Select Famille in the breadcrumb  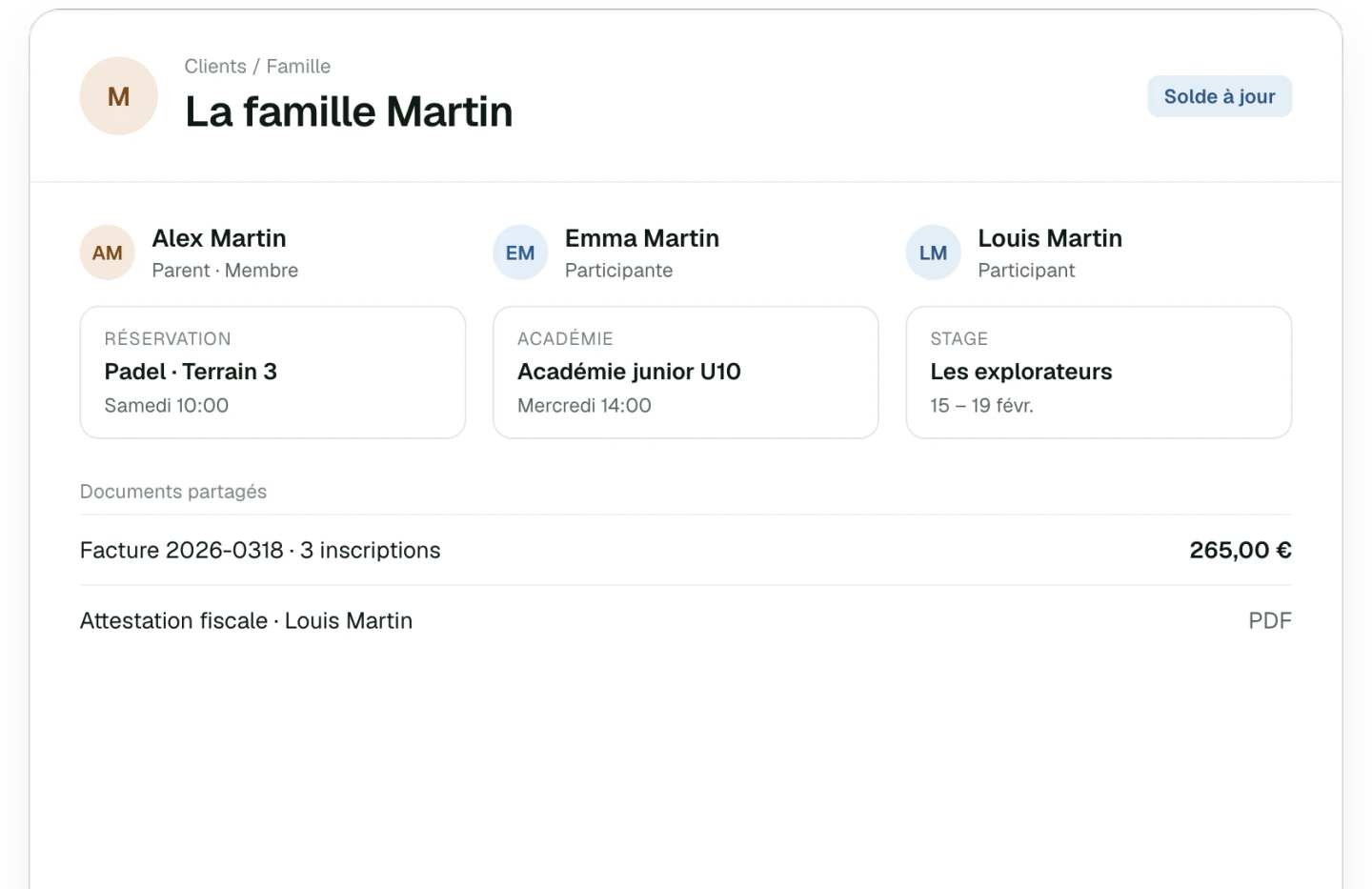click(298, 67)
